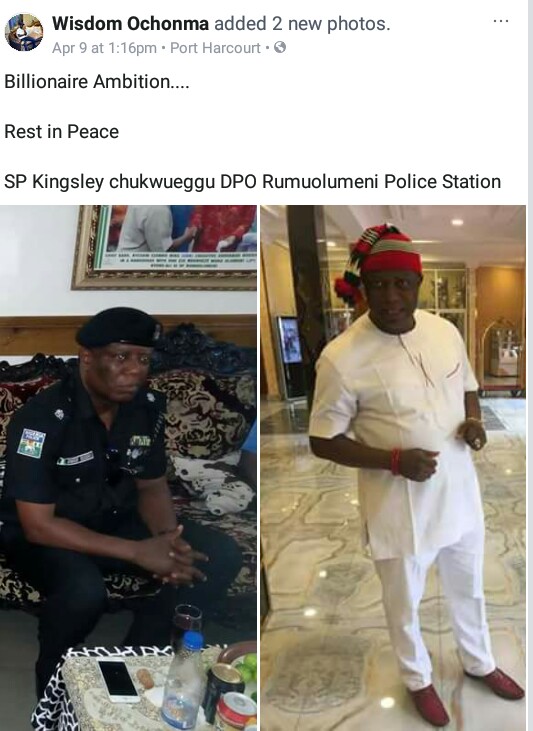The height and width of the screenshot is (731, 533).
Task: Click the black beret in the left photo
Action: point(118,327)
